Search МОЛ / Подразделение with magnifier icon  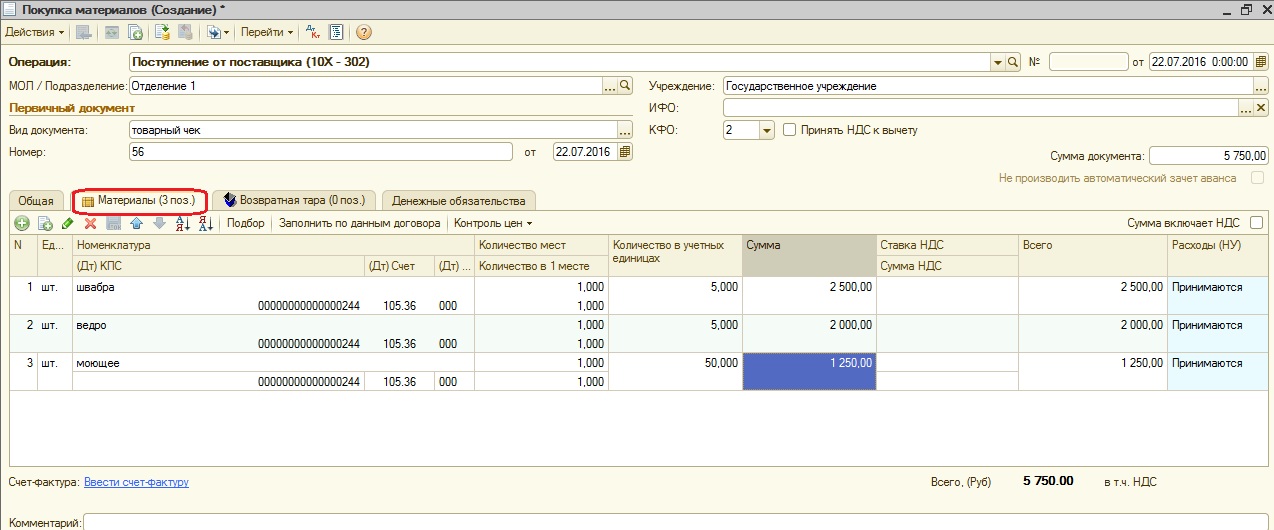tap(626, 86)
